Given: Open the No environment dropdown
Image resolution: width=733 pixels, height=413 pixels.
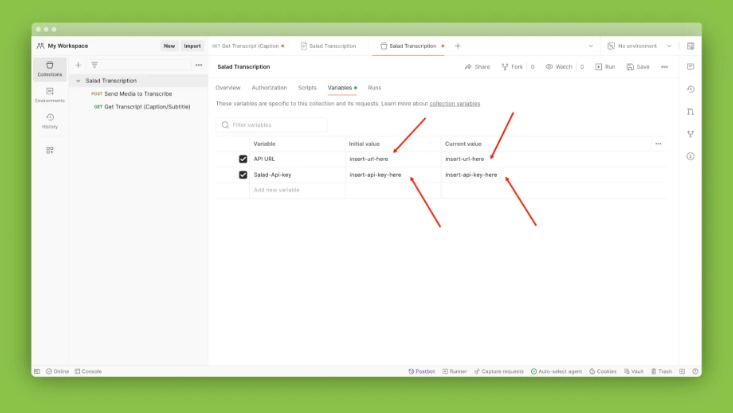Looking at the screenshot, I should 640,46.
